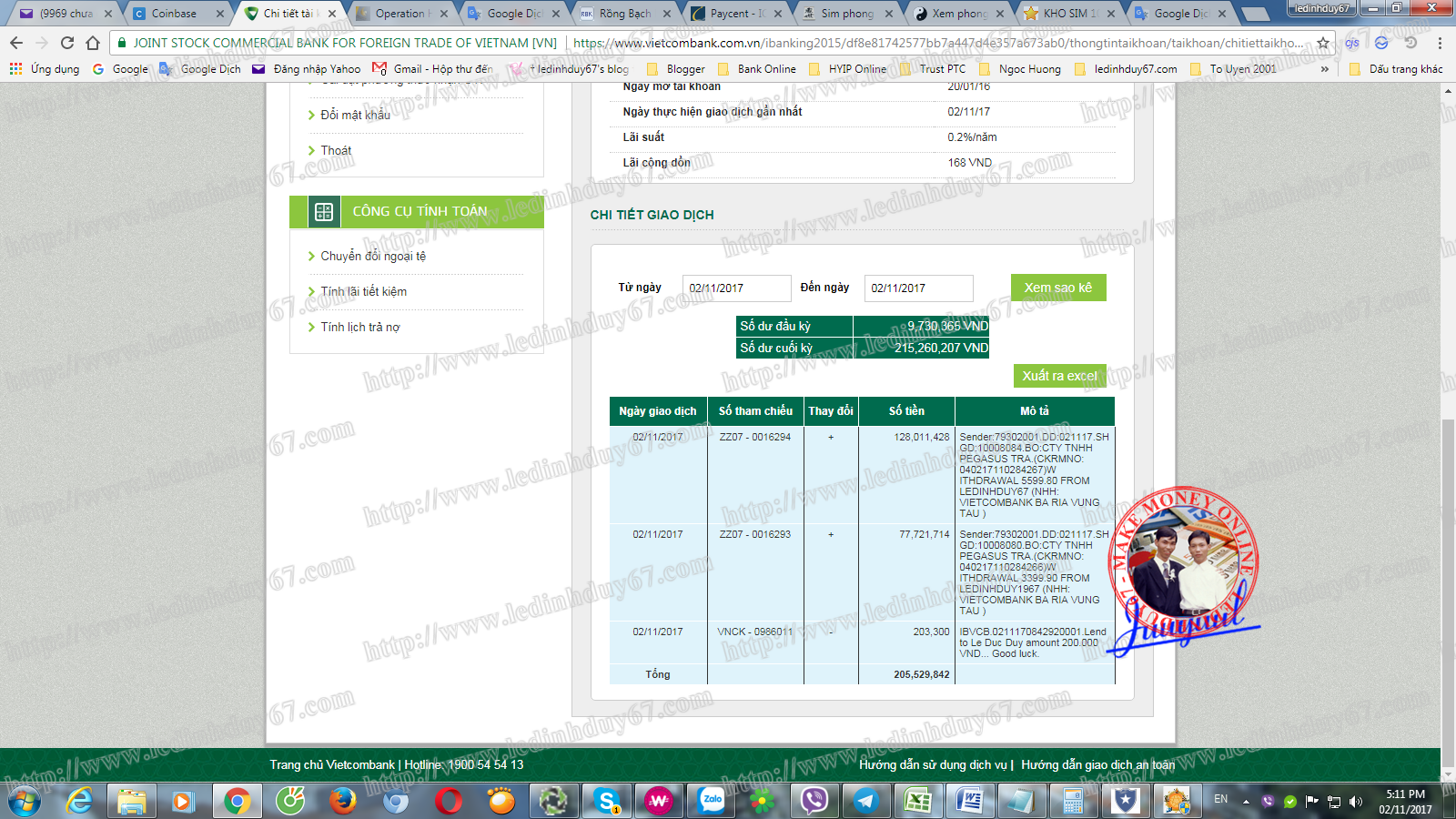This screenshot has width=1456, height=819.
Task: Open the Bank Online bookmark folder
Action: pos(757,69)
